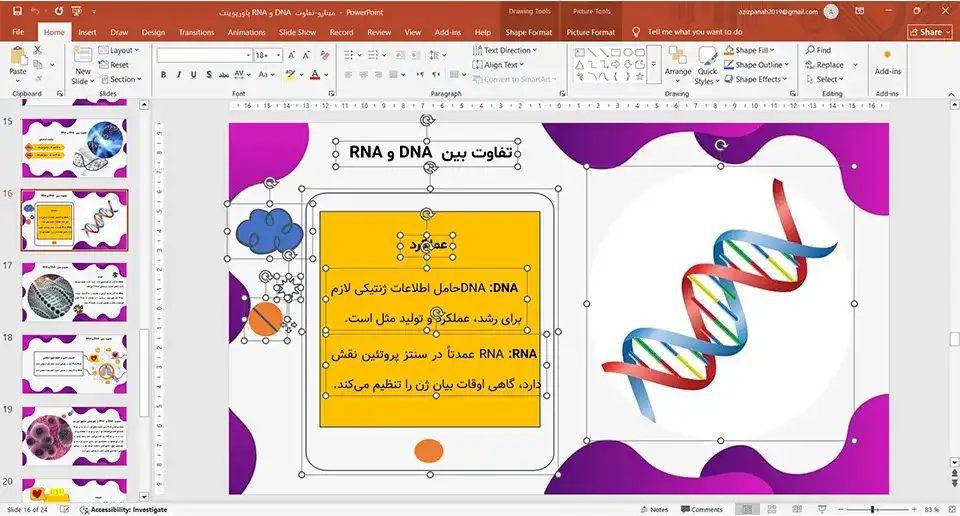Cut selection with the scissors icon
960x516 pixels.
[x=37, y=50]
